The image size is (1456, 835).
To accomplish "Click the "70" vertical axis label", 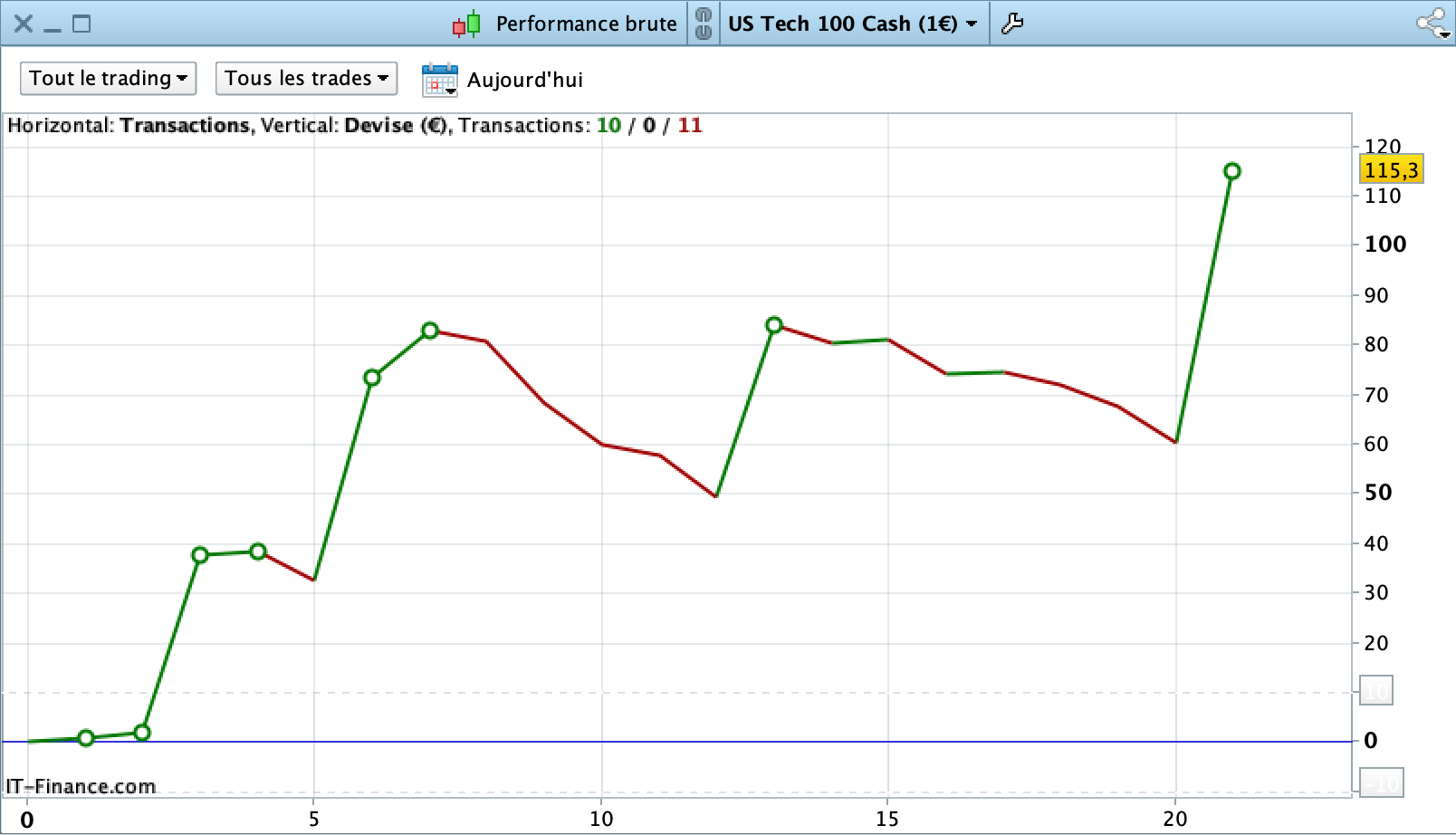I will 1376,395.
